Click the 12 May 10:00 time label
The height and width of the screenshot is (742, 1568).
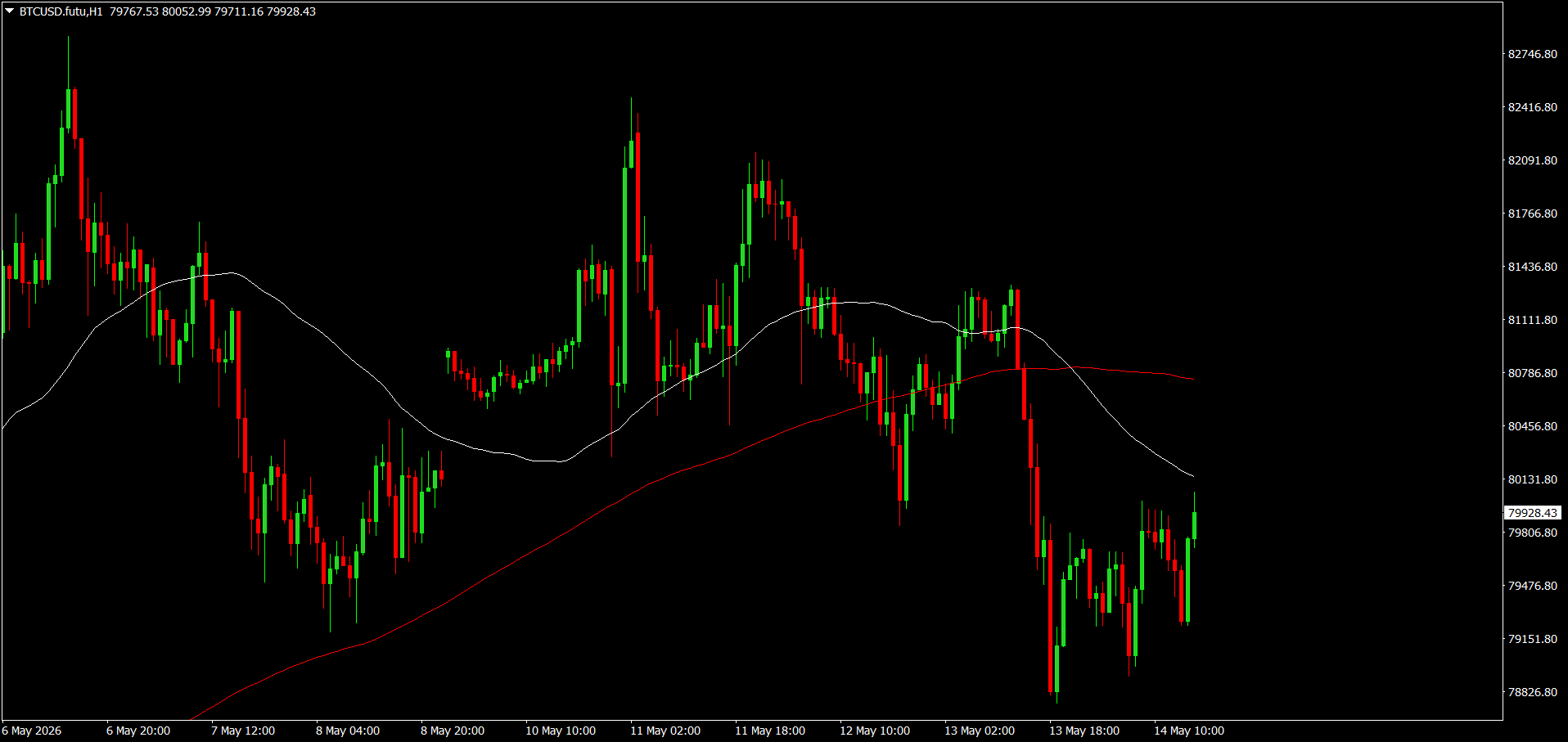(x=875, y=731)
